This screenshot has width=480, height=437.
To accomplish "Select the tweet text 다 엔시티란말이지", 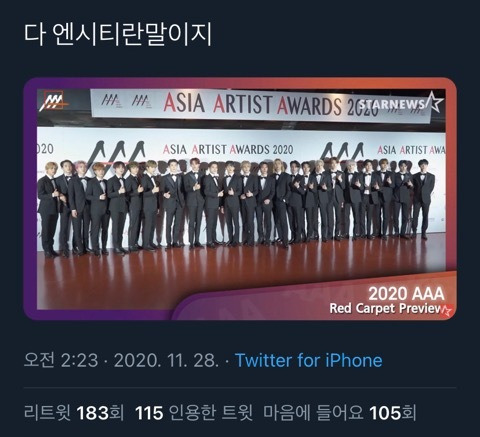I will (x=118, y=35).
